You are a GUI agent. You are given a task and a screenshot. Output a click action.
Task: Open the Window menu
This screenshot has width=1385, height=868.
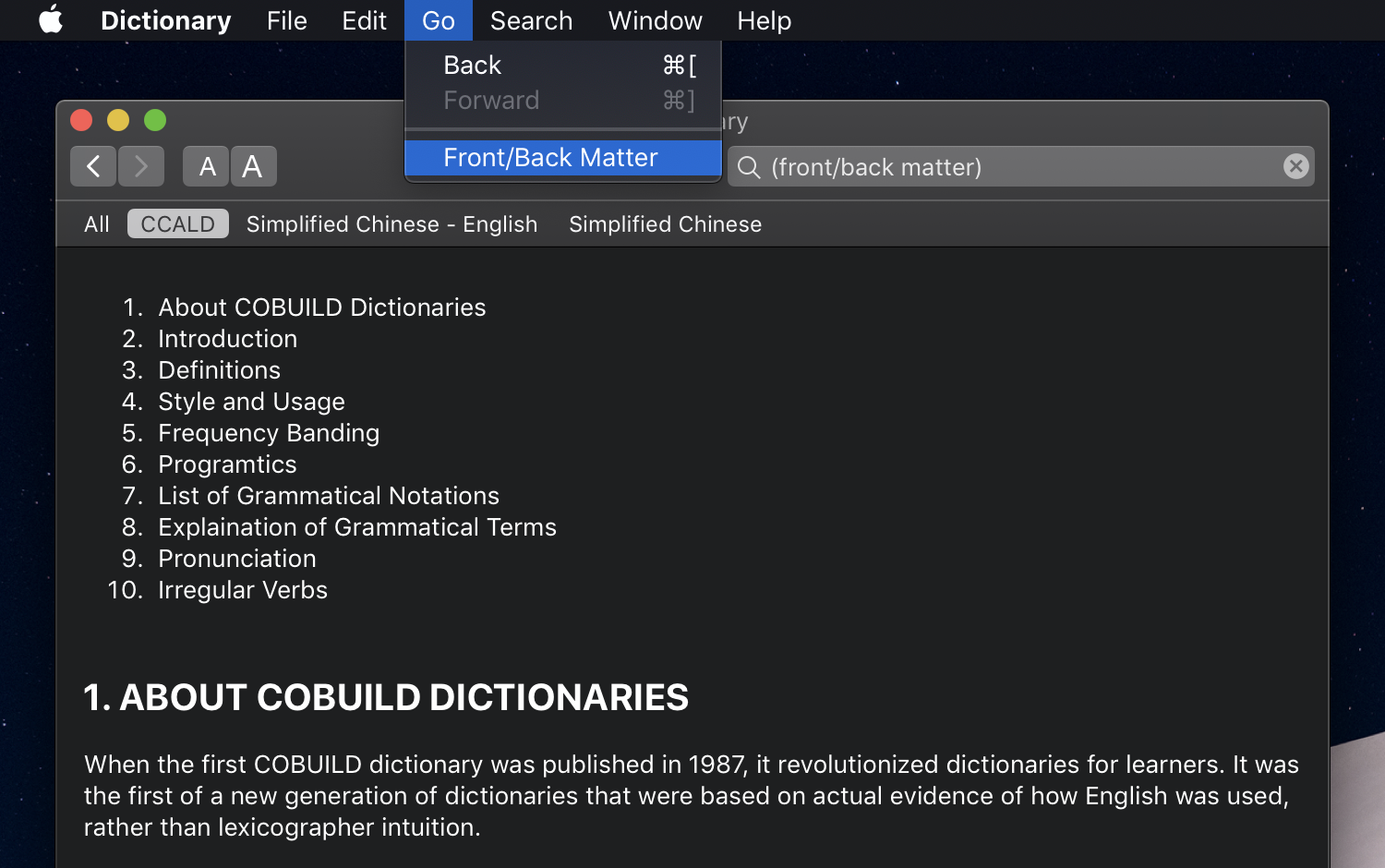coord(655,20)
